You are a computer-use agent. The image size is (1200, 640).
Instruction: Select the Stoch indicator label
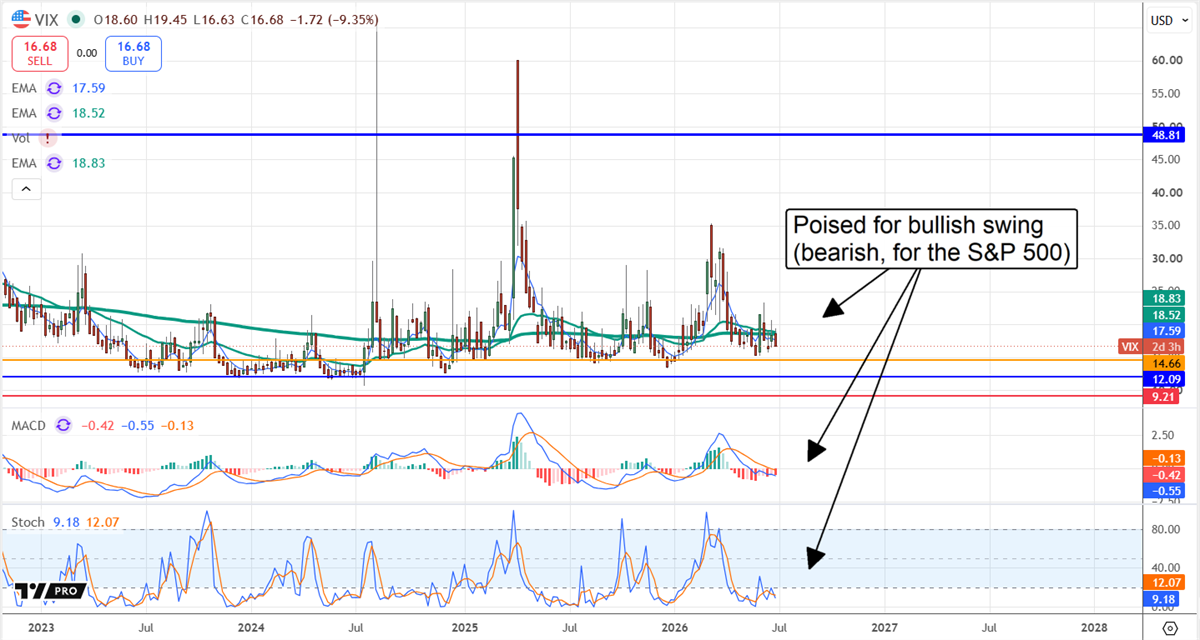click(x=29, y=522)
